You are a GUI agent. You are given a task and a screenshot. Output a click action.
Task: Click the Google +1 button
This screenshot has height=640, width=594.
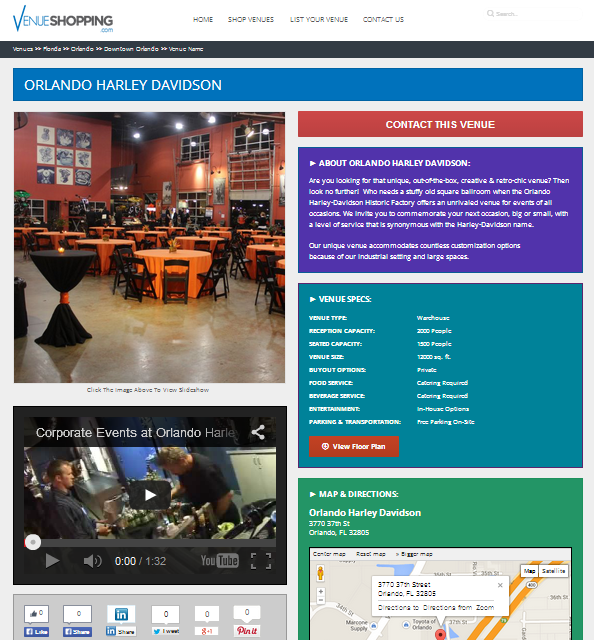207,631
